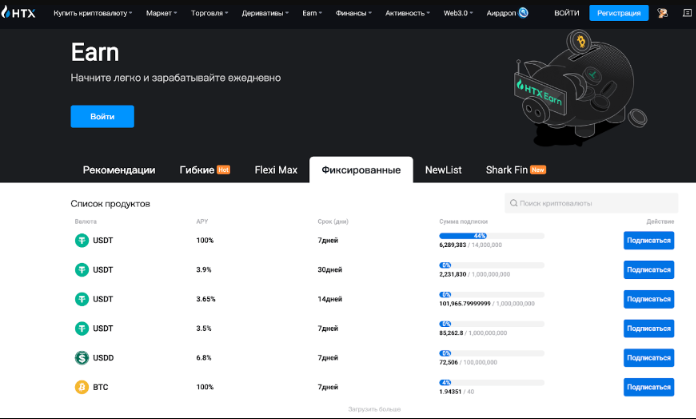The width and height of the screenshot is (696, 419).
Task: Open the download/app icon at top right
Action: [687, 13]
